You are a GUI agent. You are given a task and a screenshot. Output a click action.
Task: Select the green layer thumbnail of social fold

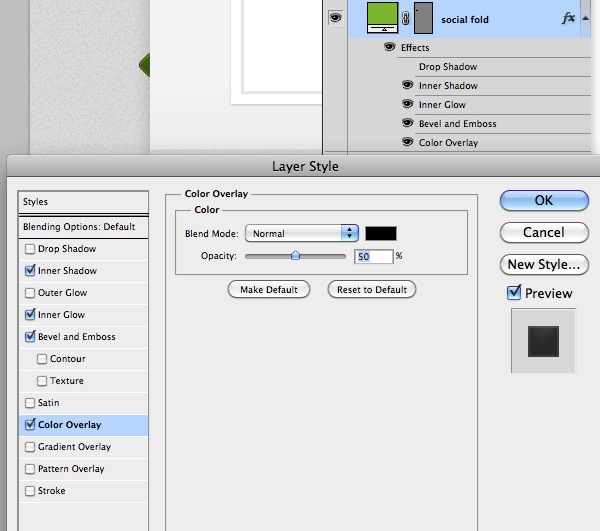[382, 17]
